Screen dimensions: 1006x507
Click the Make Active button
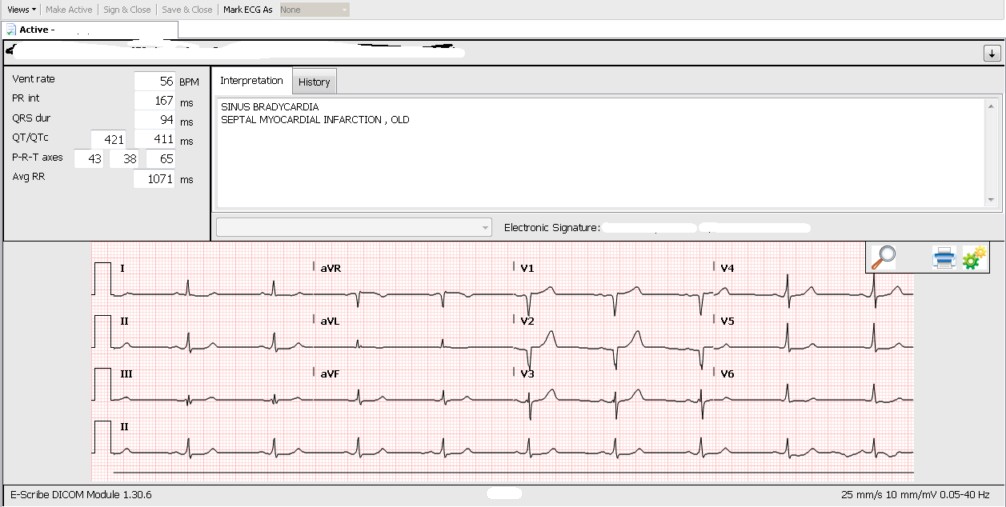[x=69, y=9]
